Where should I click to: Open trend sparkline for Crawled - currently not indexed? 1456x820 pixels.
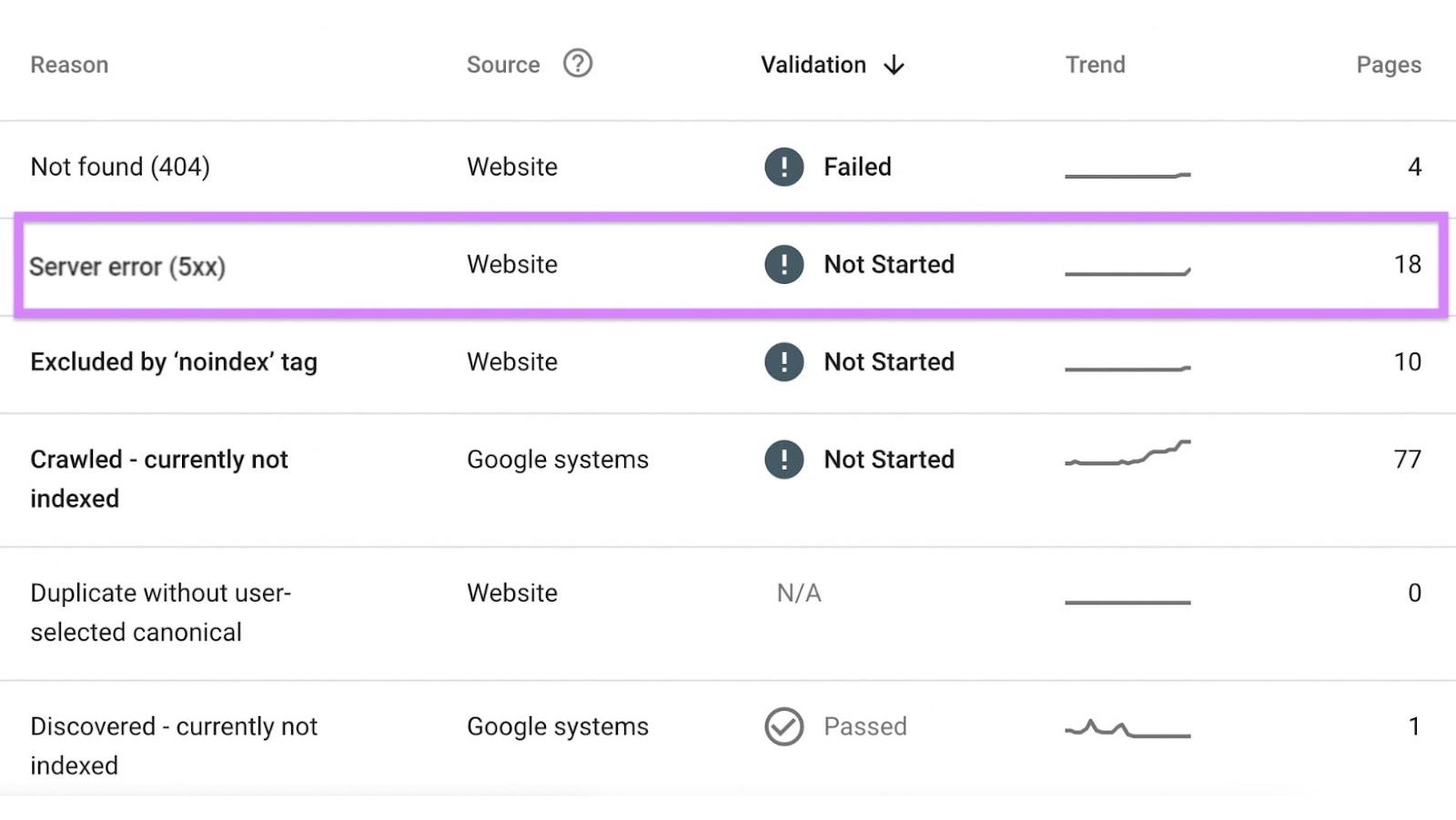tap(1127, 453)
